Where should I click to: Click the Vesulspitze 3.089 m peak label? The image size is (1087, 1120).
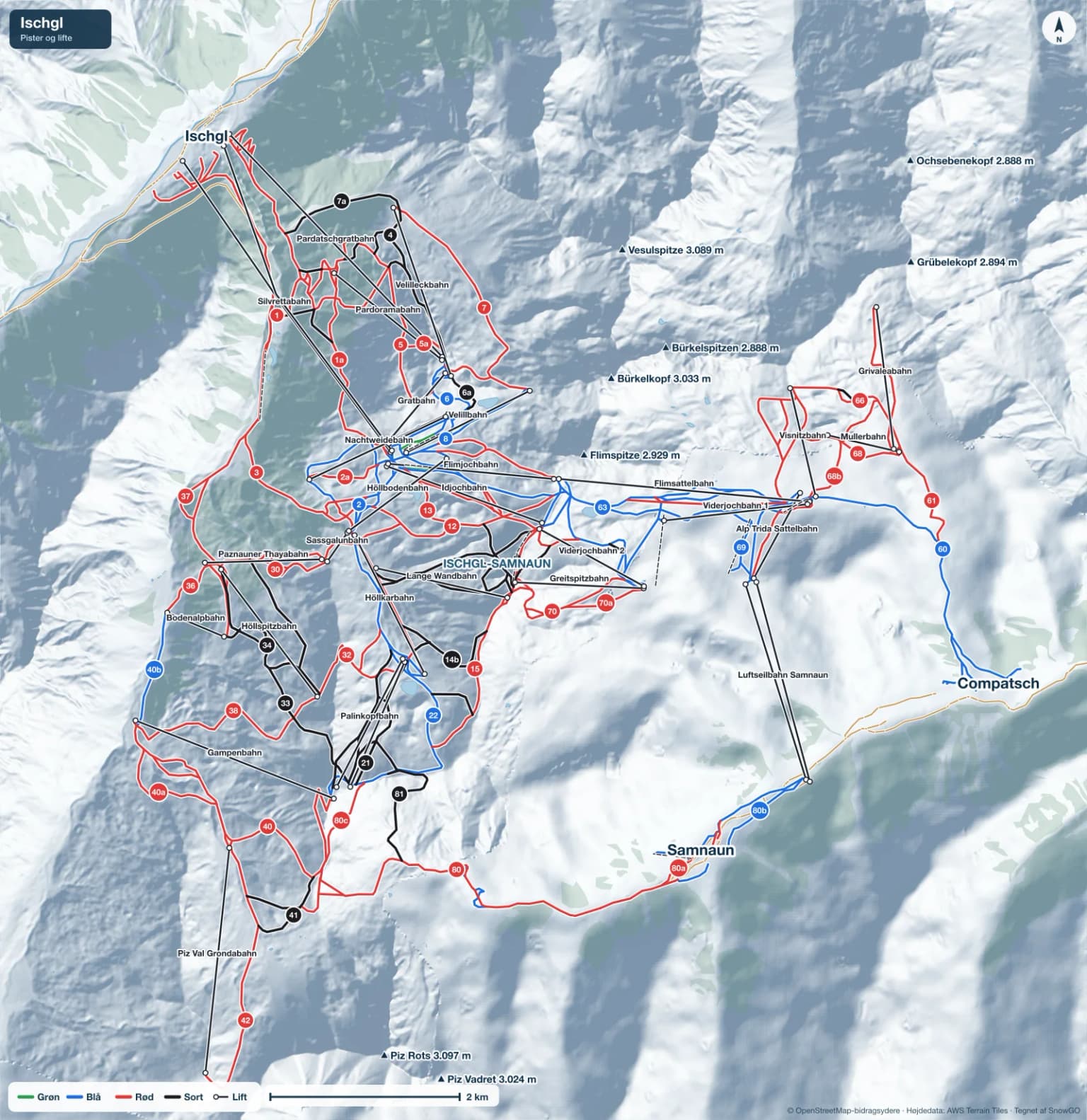671,250
